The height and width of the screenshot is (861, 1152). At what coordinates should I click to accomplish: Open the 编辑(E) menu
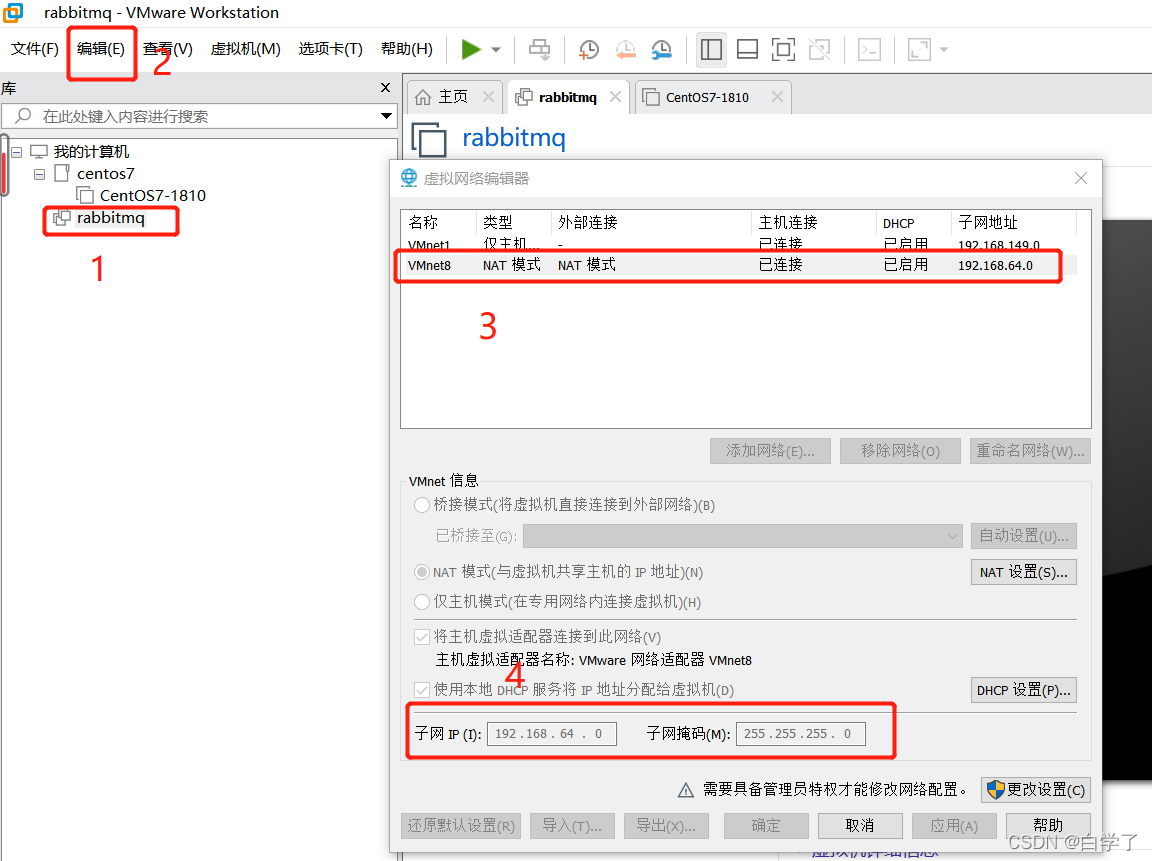pyautogui.click(x=101, y=49)
